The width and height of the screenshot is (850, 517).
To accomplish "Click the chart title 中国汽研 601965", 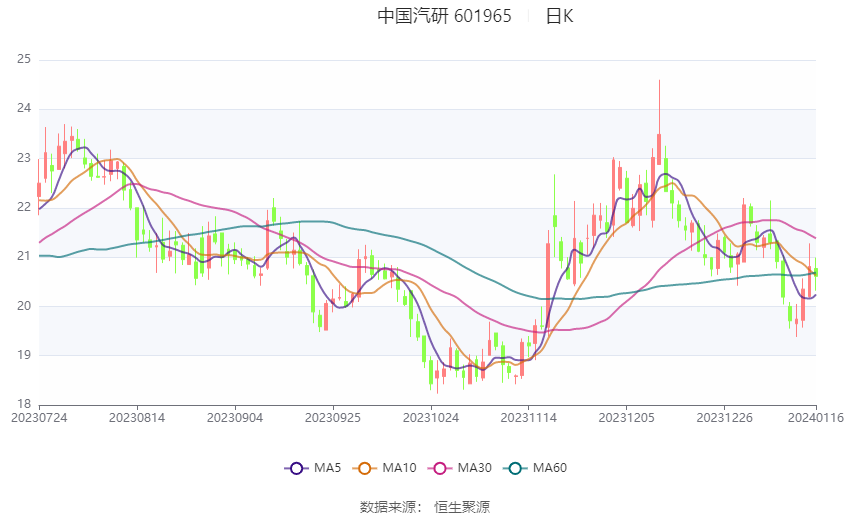I will click(444, 16).
